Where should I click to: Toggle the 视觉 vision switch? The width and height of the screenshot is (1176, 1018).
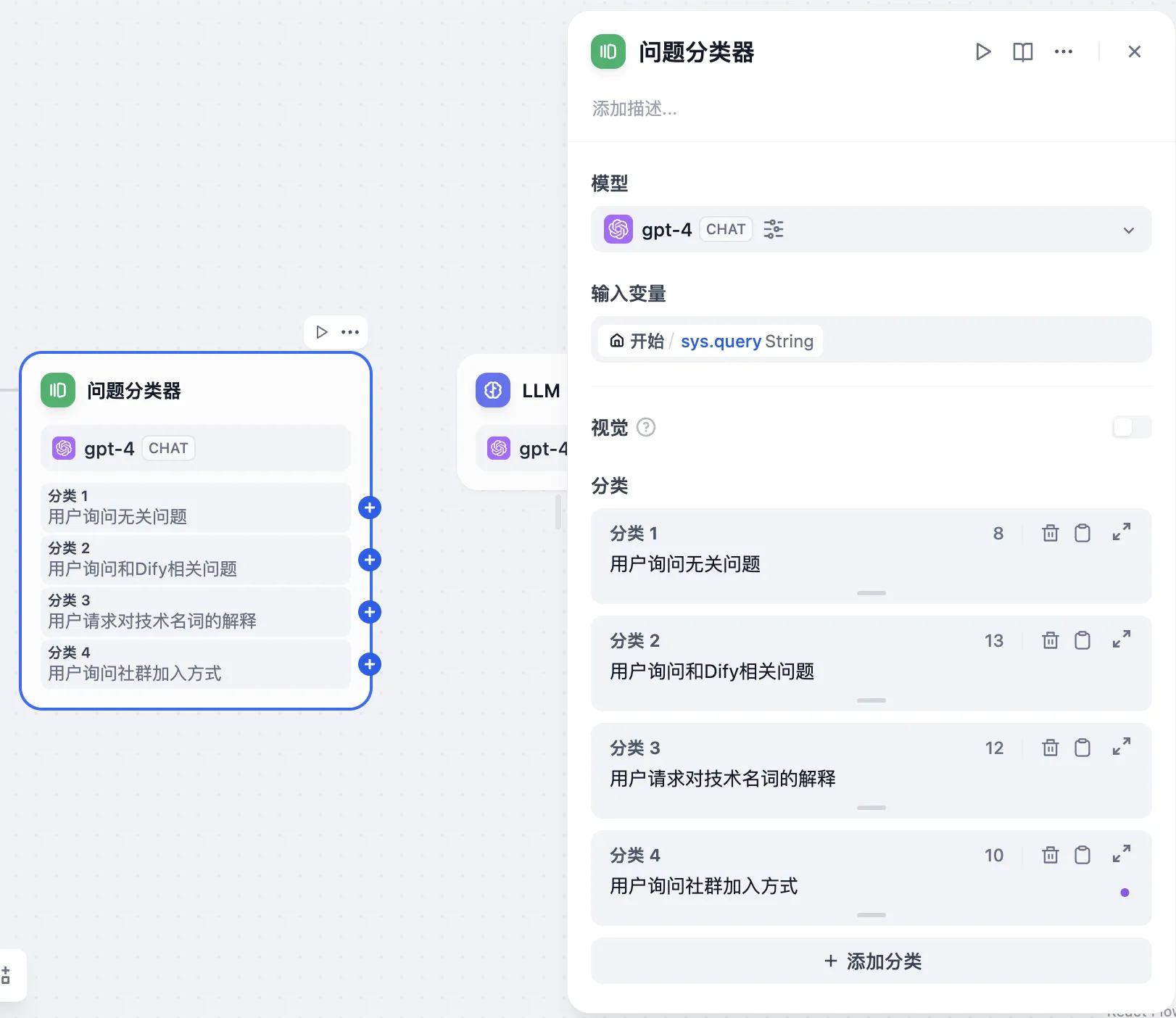click(1131, 427)
